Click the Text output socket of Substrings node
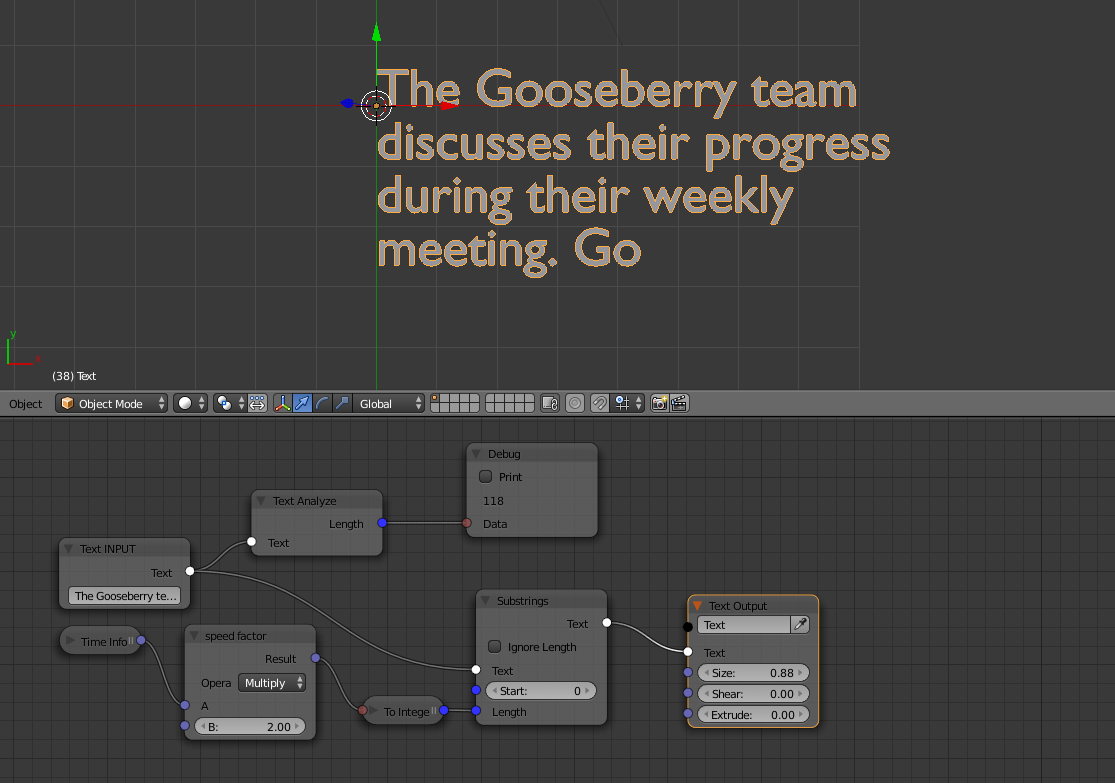 [x=607, y=622]
